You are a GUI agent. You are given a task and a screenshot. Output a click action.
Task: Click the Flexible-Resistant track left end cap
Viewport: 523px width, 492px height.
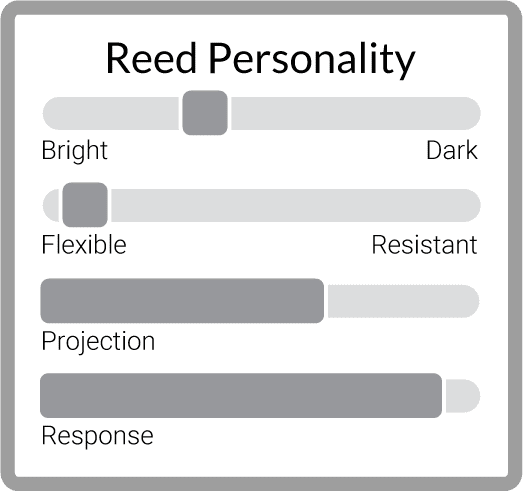pyautogui.click(x=51, y=205)
